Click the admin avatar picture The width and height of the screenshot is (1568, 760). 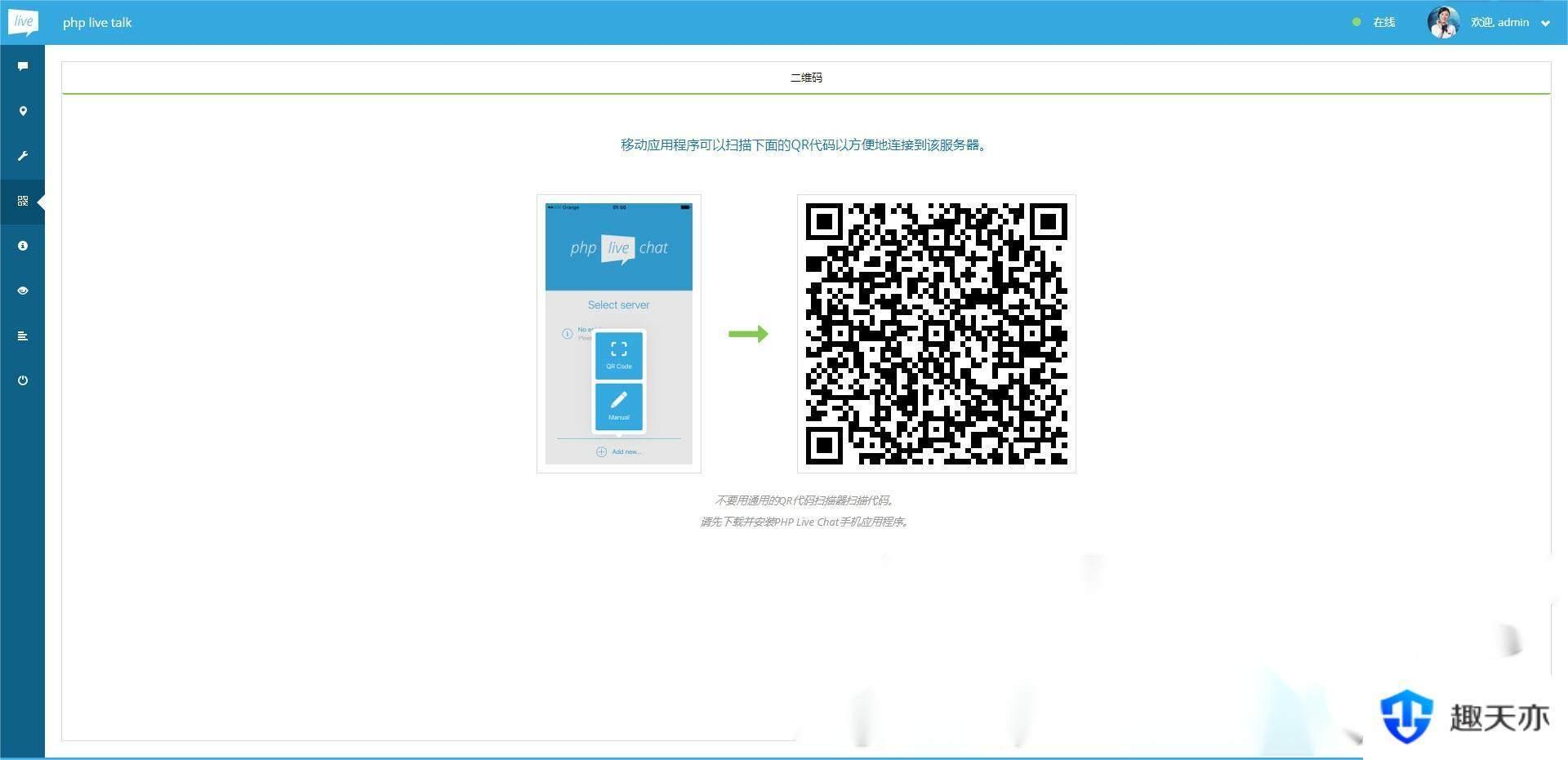click(x=1443, y=22)
